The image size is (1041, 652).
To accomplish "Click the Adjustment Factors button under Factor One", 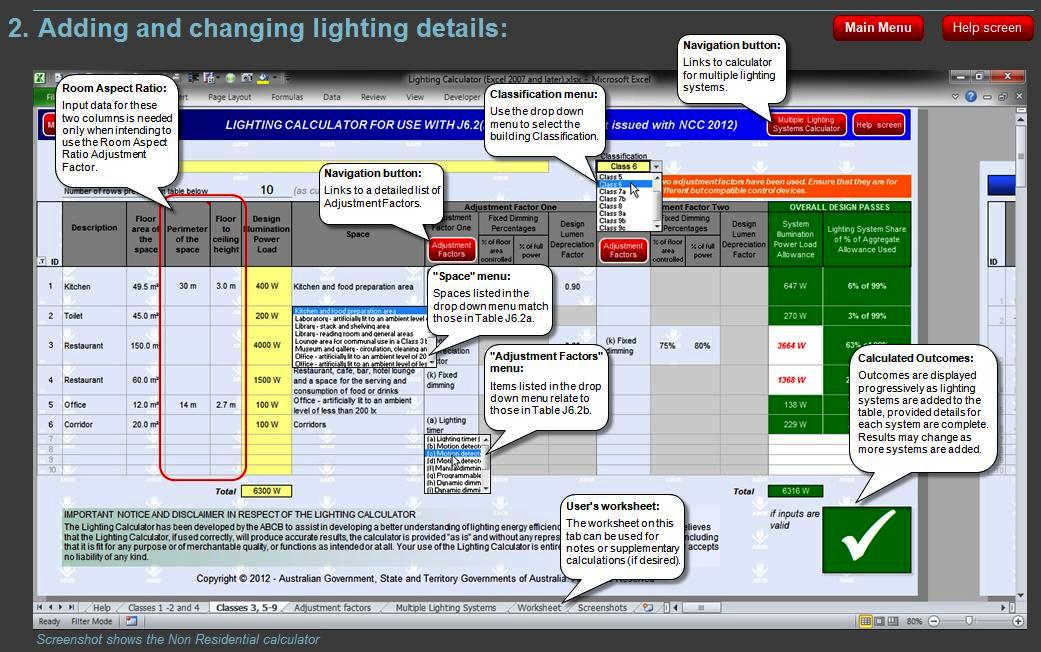I will 454,248.
